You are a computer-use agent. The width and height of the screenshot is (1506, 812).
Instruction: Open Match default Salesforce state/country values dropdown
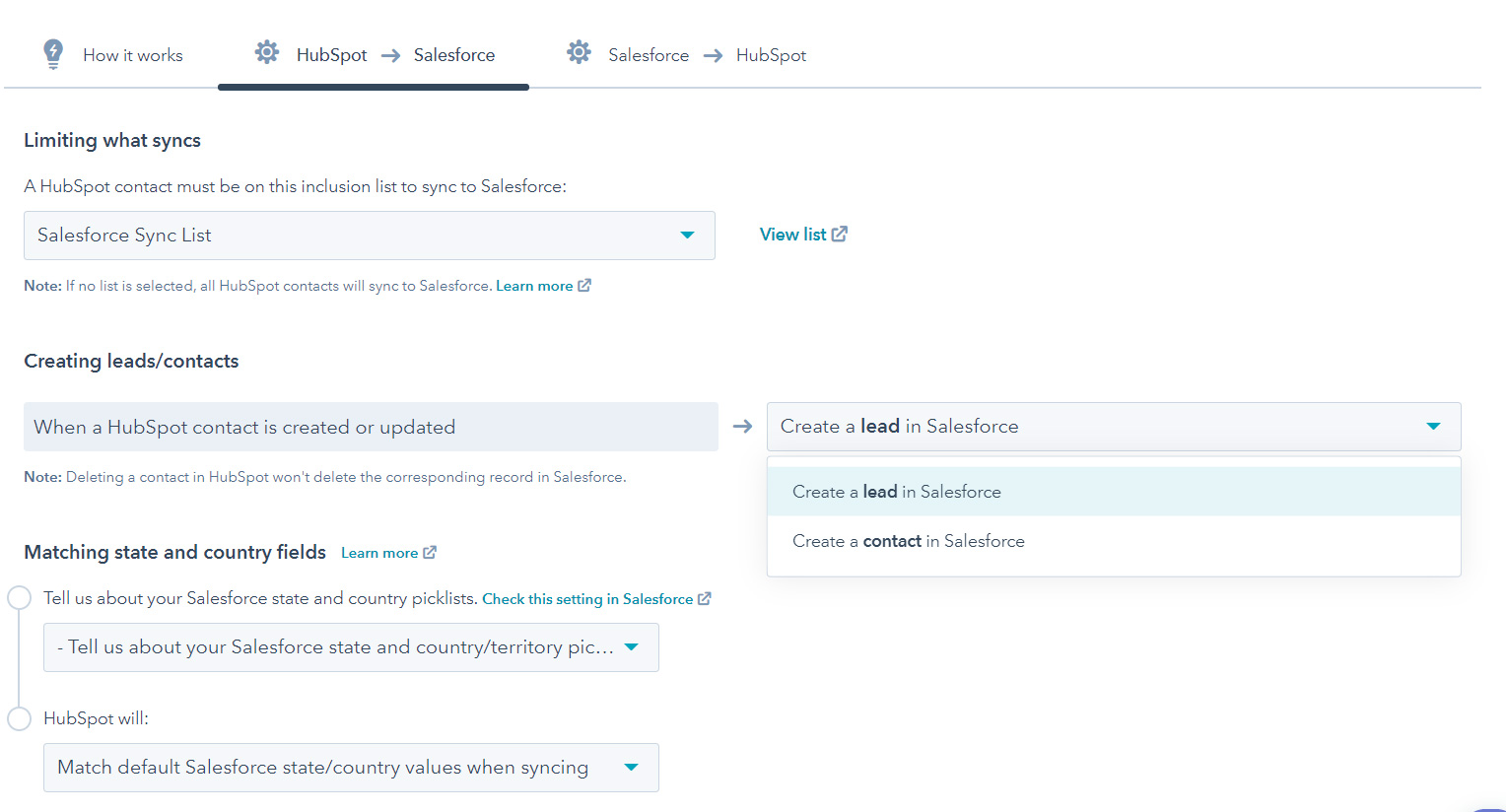[x=351, y=768]
